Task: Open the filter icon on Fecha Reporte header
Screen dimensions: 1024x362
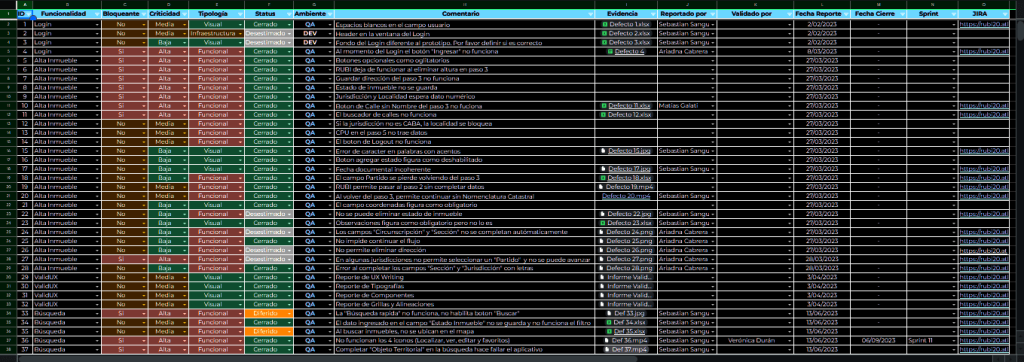Action: pos(846,14)
